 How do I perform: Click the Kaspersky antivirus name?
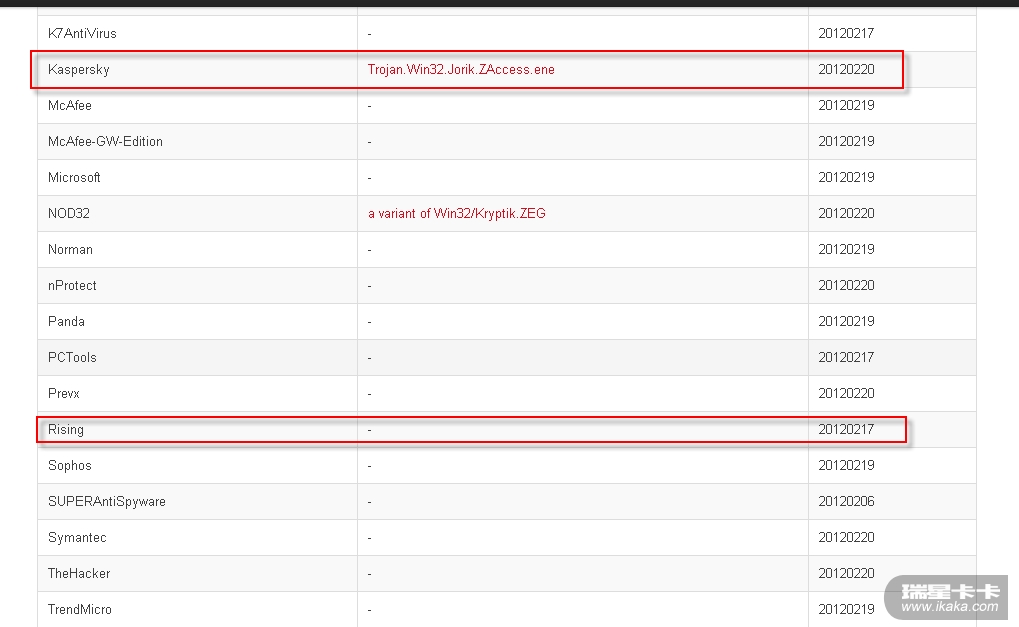pos(79,70)
